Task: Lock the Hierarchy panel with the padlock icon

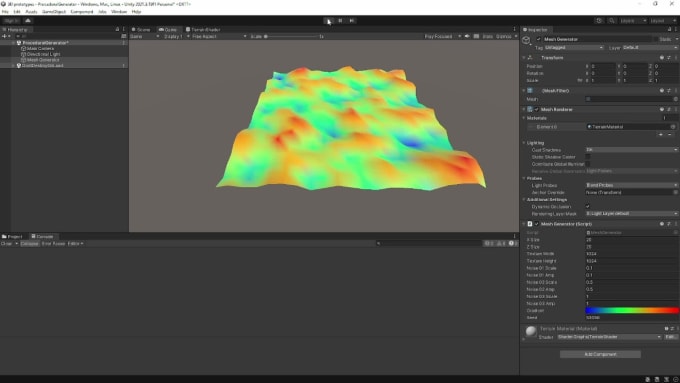Action: tap(117, 29)
